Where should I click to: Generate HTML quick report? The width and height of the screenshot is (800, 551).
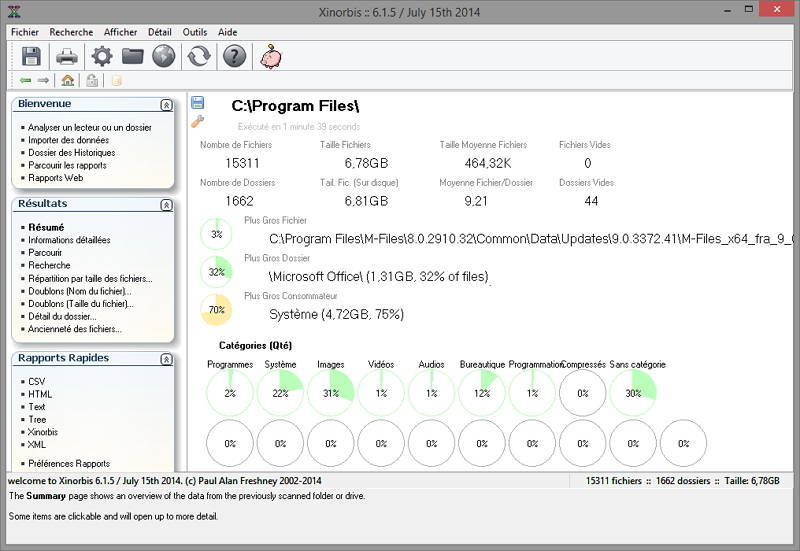pos(40,394)
